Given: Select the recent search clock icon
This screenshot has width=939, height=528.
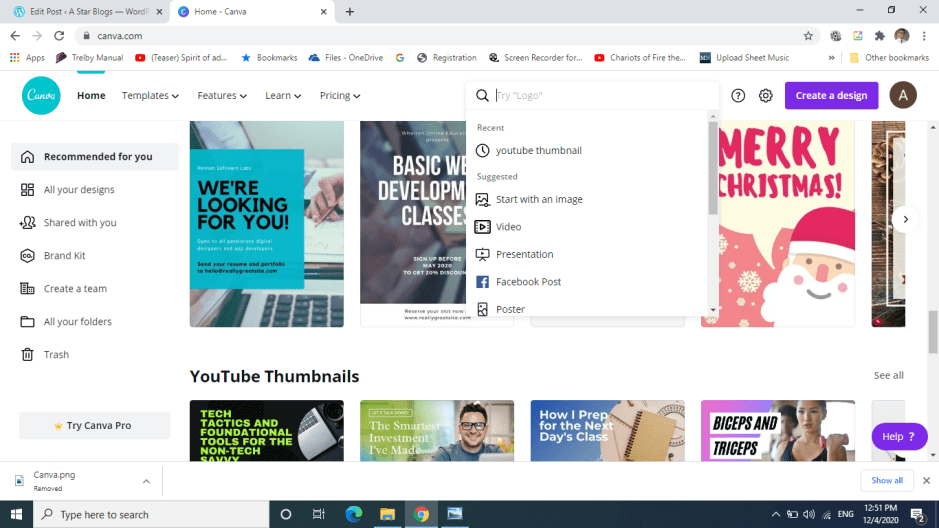Looking at the screenshot, I should 482,150.
